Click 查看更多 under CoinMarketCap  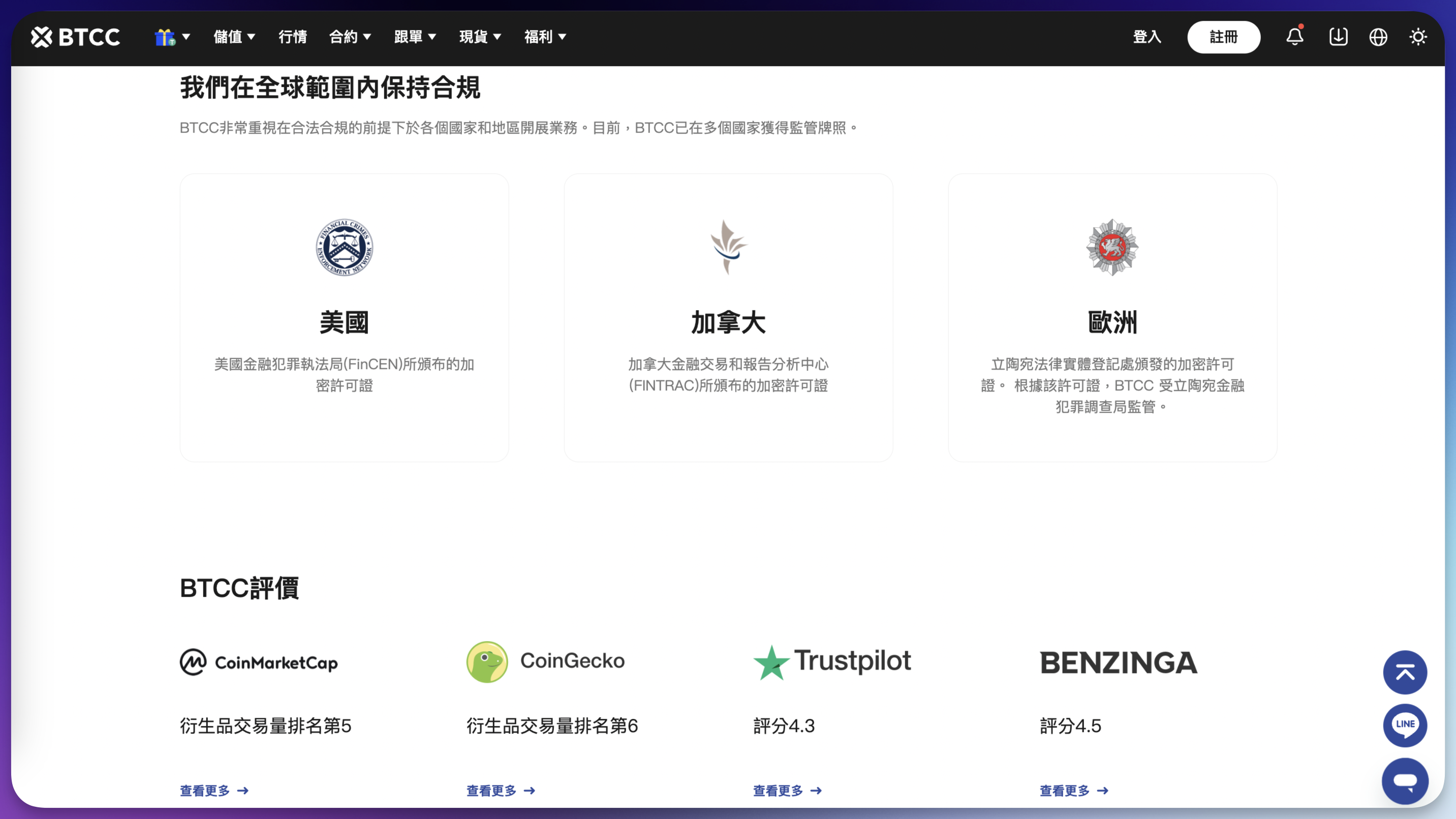click(214, 790)
